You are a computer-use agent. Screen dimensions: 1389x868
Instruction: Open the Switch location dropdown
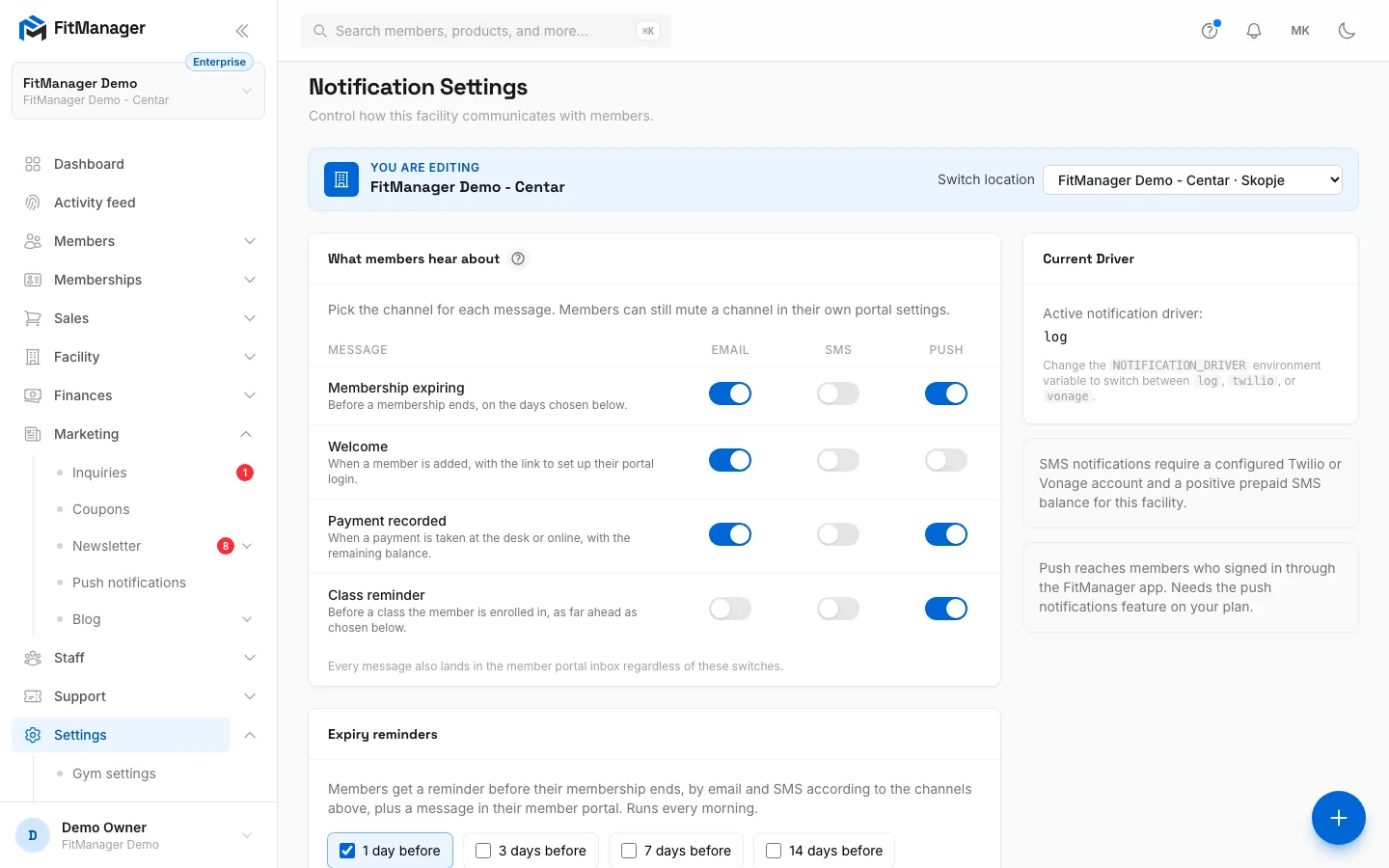pyautogui.click(x=1192, y=180)
